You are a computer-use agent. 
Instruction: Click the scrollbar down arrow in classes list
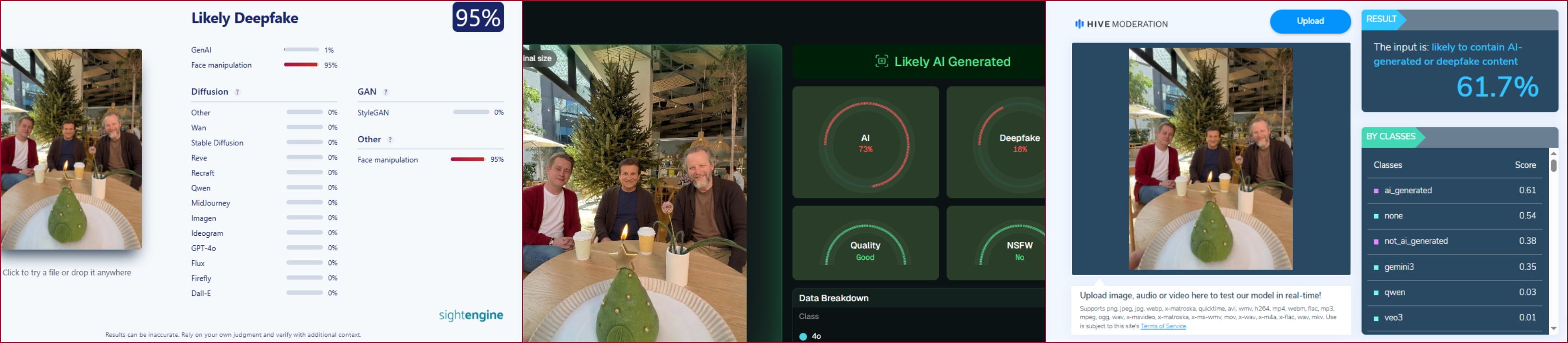click(1553, 329)
